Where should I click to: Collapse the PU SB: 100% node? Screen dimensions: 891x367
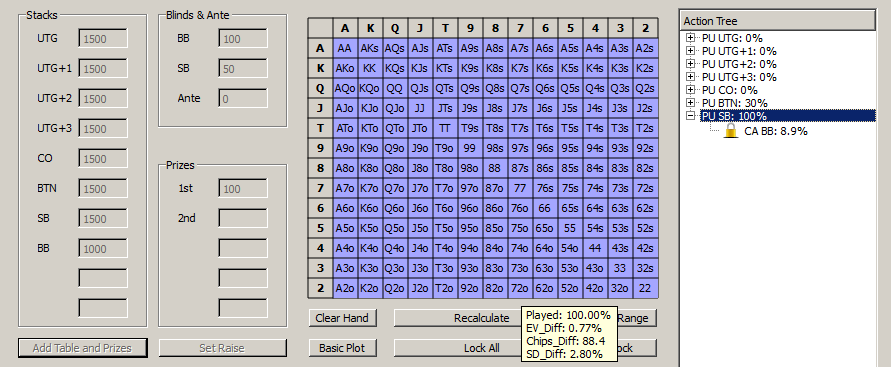pos(691,116)
